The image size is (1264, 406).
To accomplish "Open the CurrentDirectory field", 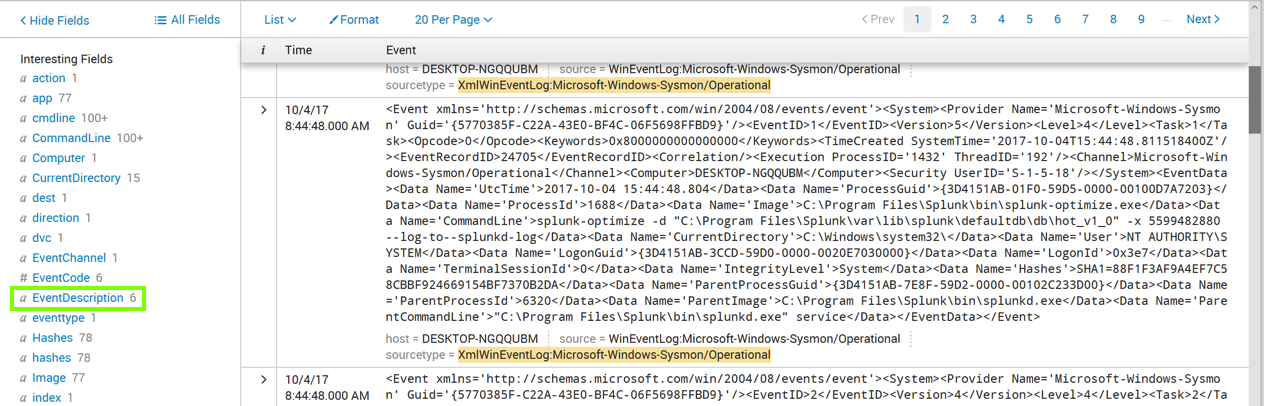I will point(76,178).
